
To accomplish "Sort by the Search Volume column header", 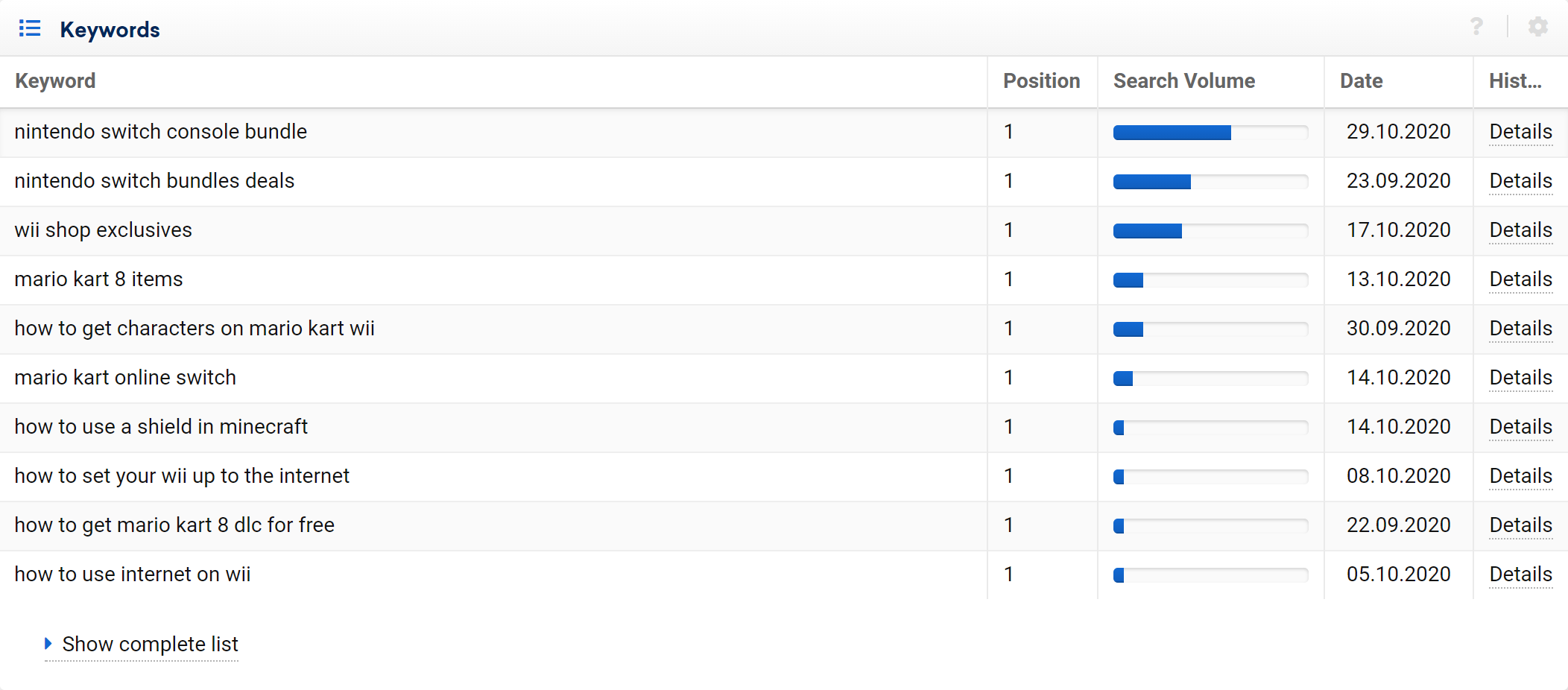I will click(1184, 80).
